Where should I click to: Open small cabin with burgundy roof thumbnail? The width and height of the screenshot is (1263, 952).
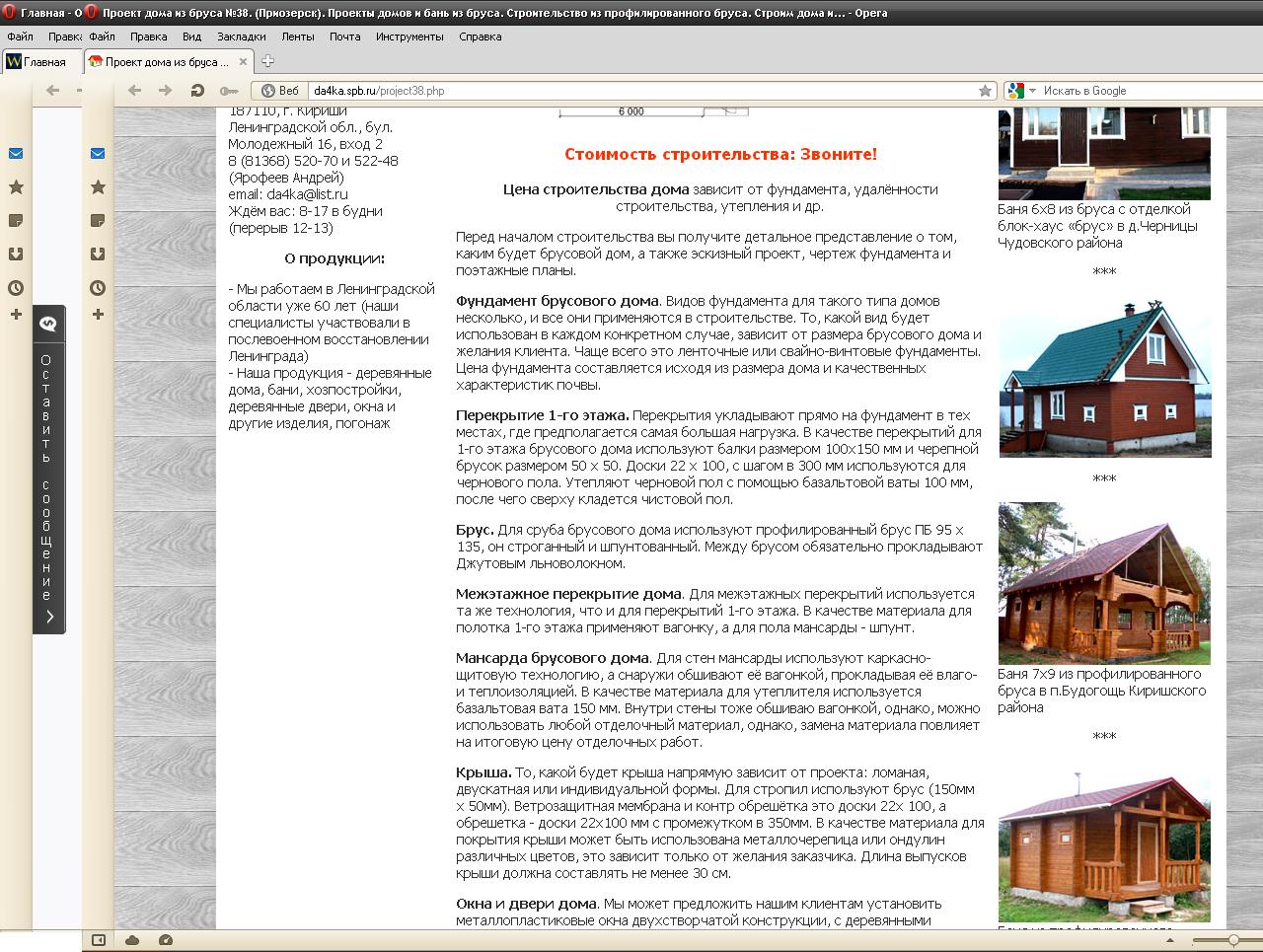(1104, 846)
